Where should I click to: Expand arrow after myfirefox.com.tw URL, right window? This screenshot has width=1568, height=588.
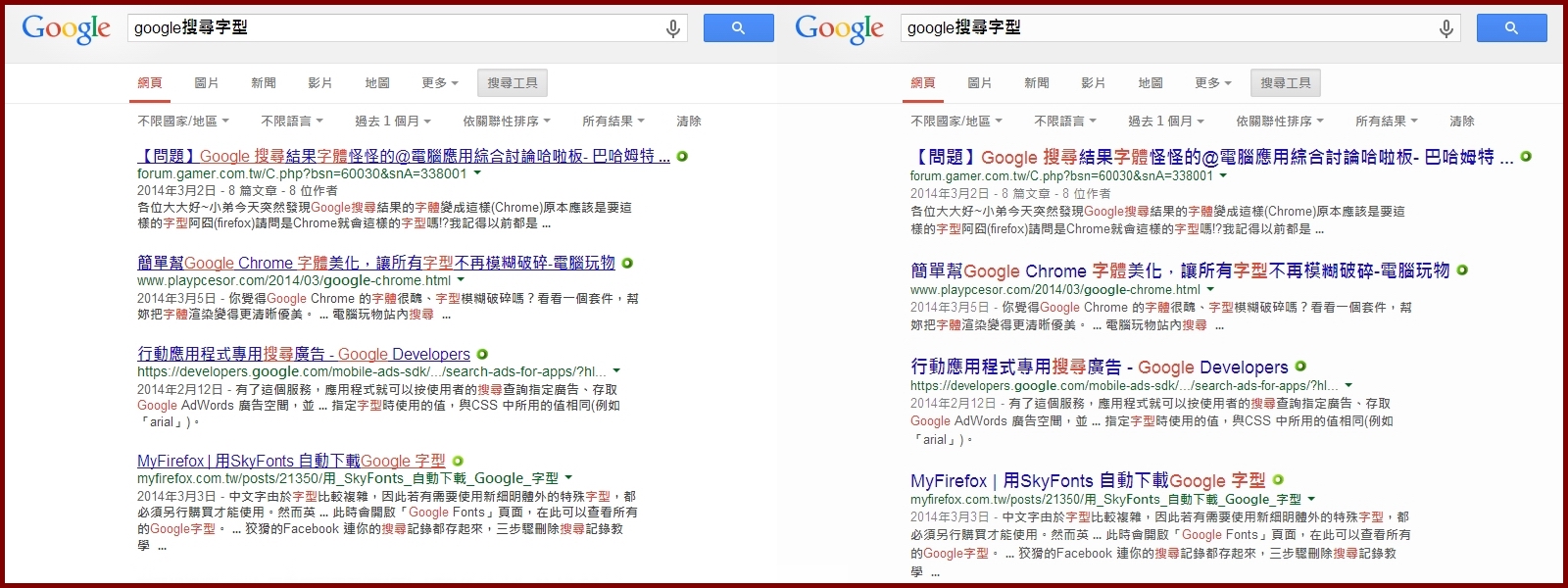pyautogui.click(x=1311, y=500)
